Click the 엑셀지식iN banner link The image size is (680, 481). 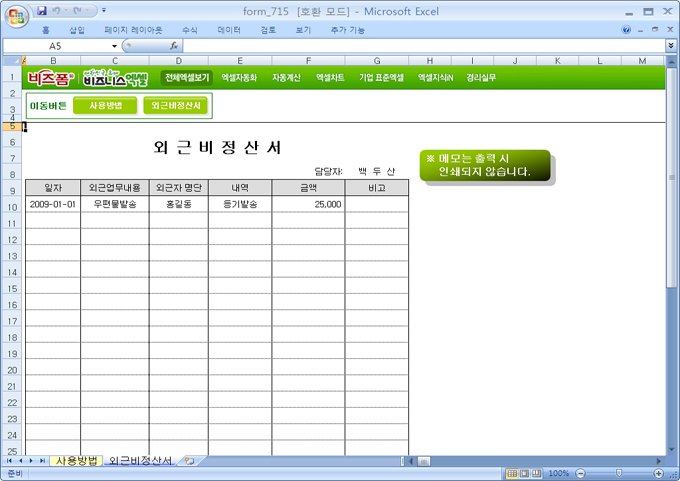435,78
